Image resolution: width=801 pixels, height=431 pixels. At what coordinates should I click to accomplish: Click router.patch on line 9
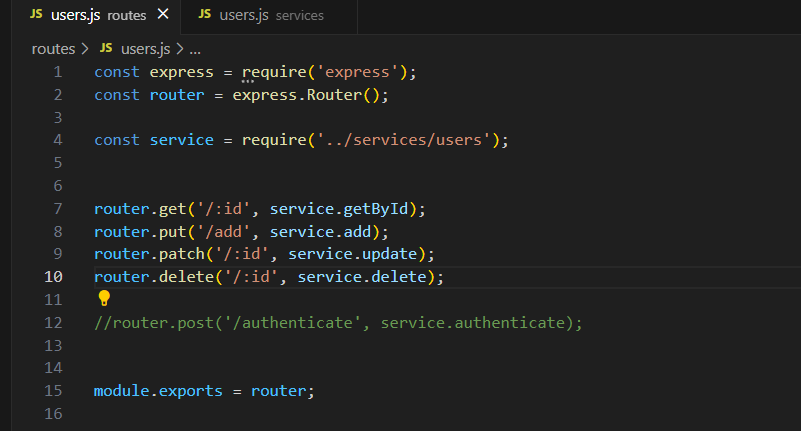[149, 254]
